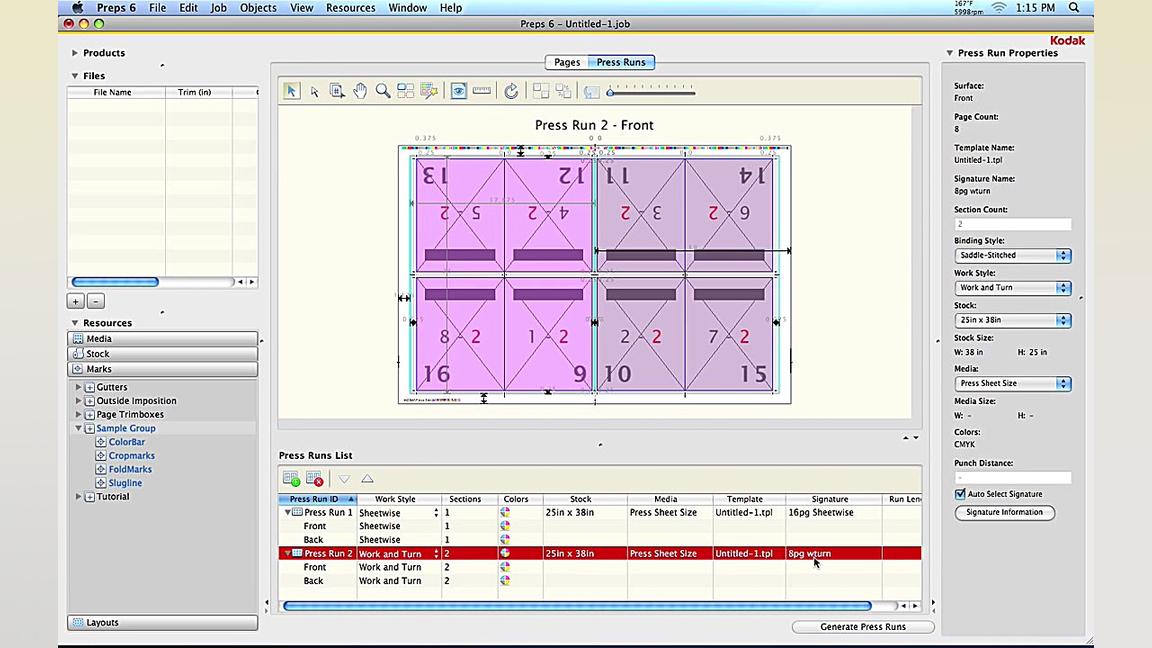Select the arrow selection tool
The image size is (1152, 648).
click(x=290, y=91)
